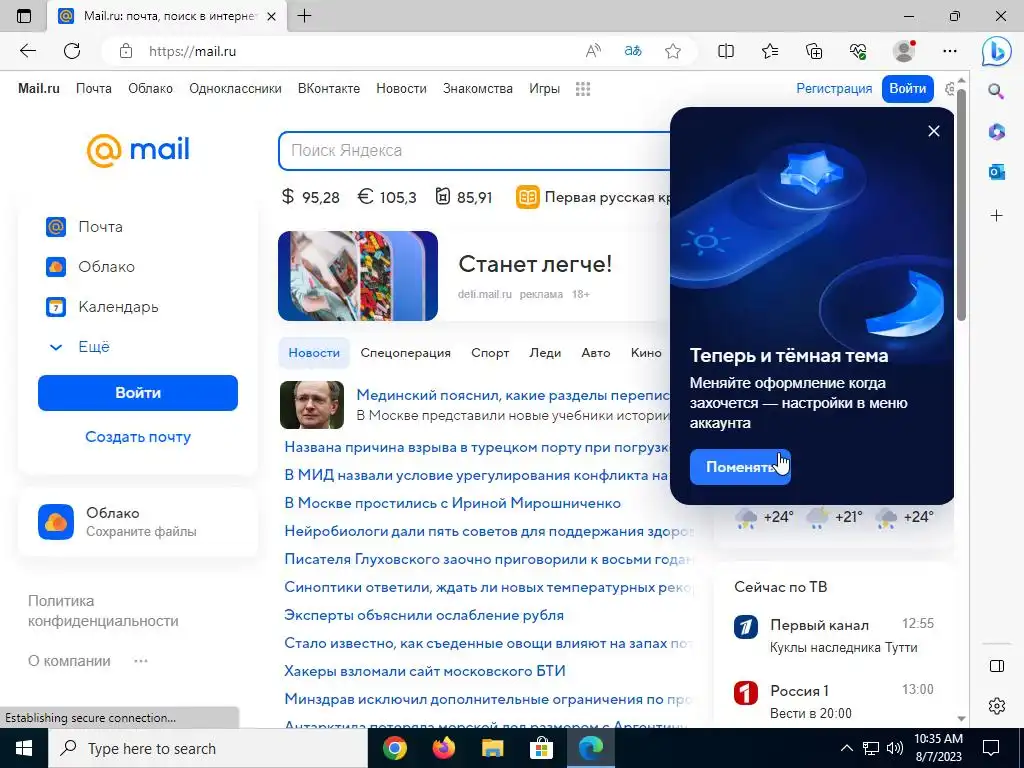
Task: Open Одноклассники in top navigation
Action: (235, 89)
